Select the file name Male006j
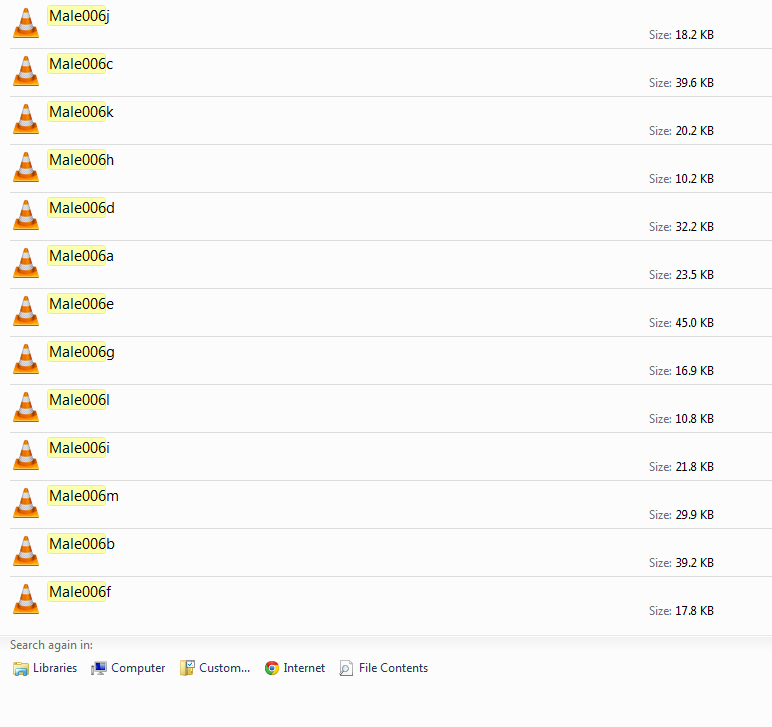The image size is (772, 727). click(x=79, y=16)
